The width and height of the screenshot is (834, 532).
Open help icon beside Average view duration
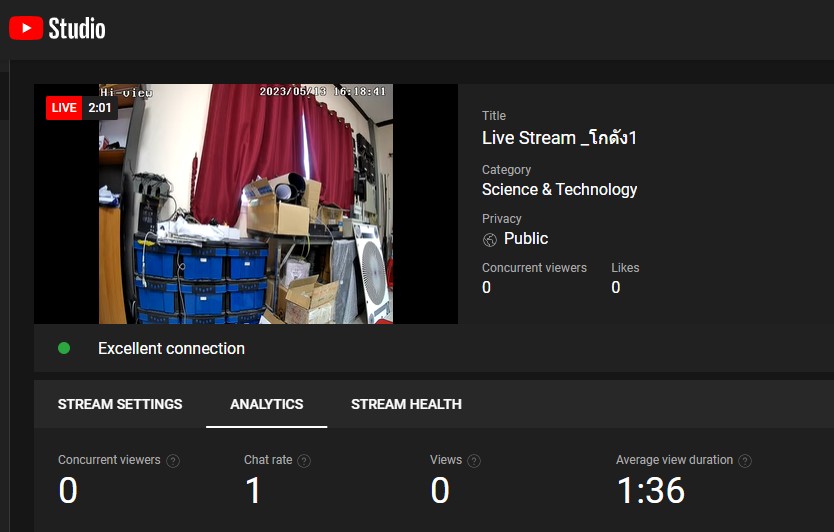click(745, 461)
